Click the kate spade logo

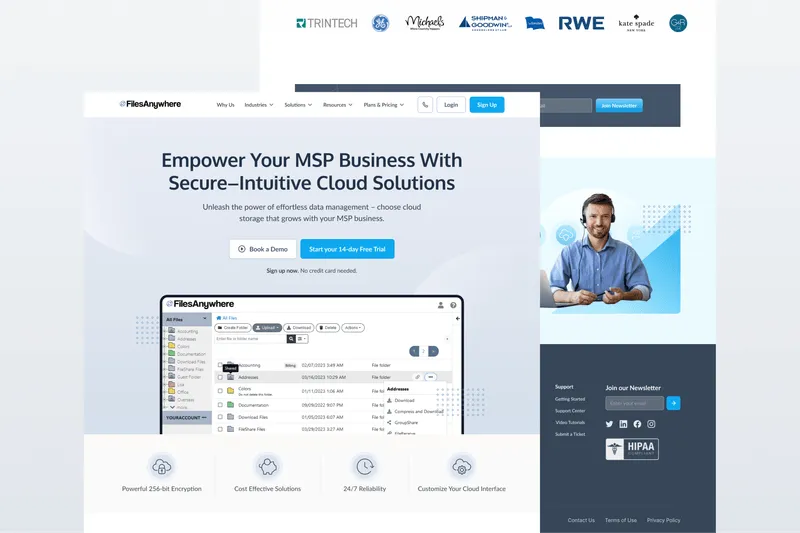[x=636, y=23]
